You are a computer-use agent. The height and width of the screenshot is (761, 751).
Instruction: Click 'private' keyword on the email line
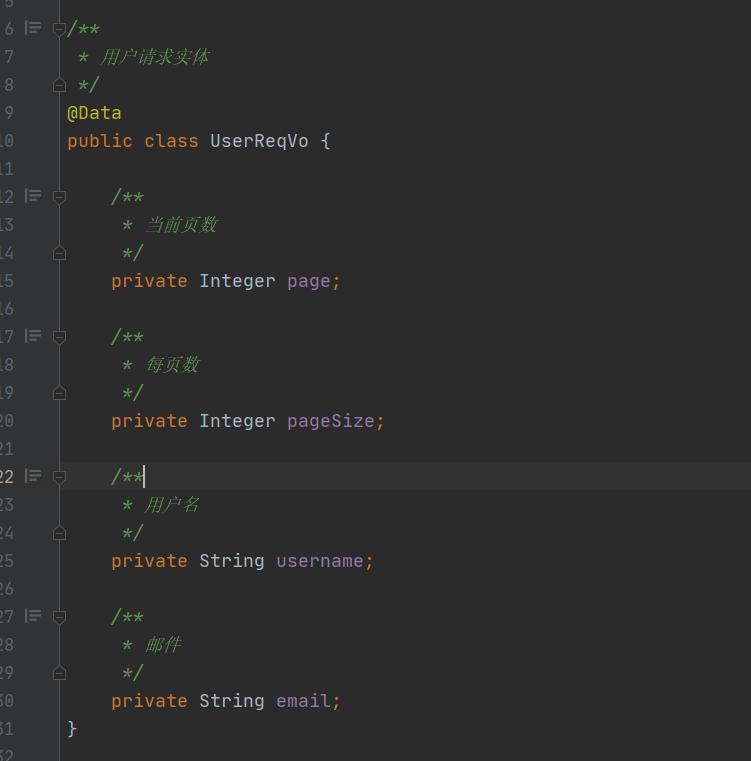pos(150,701)
